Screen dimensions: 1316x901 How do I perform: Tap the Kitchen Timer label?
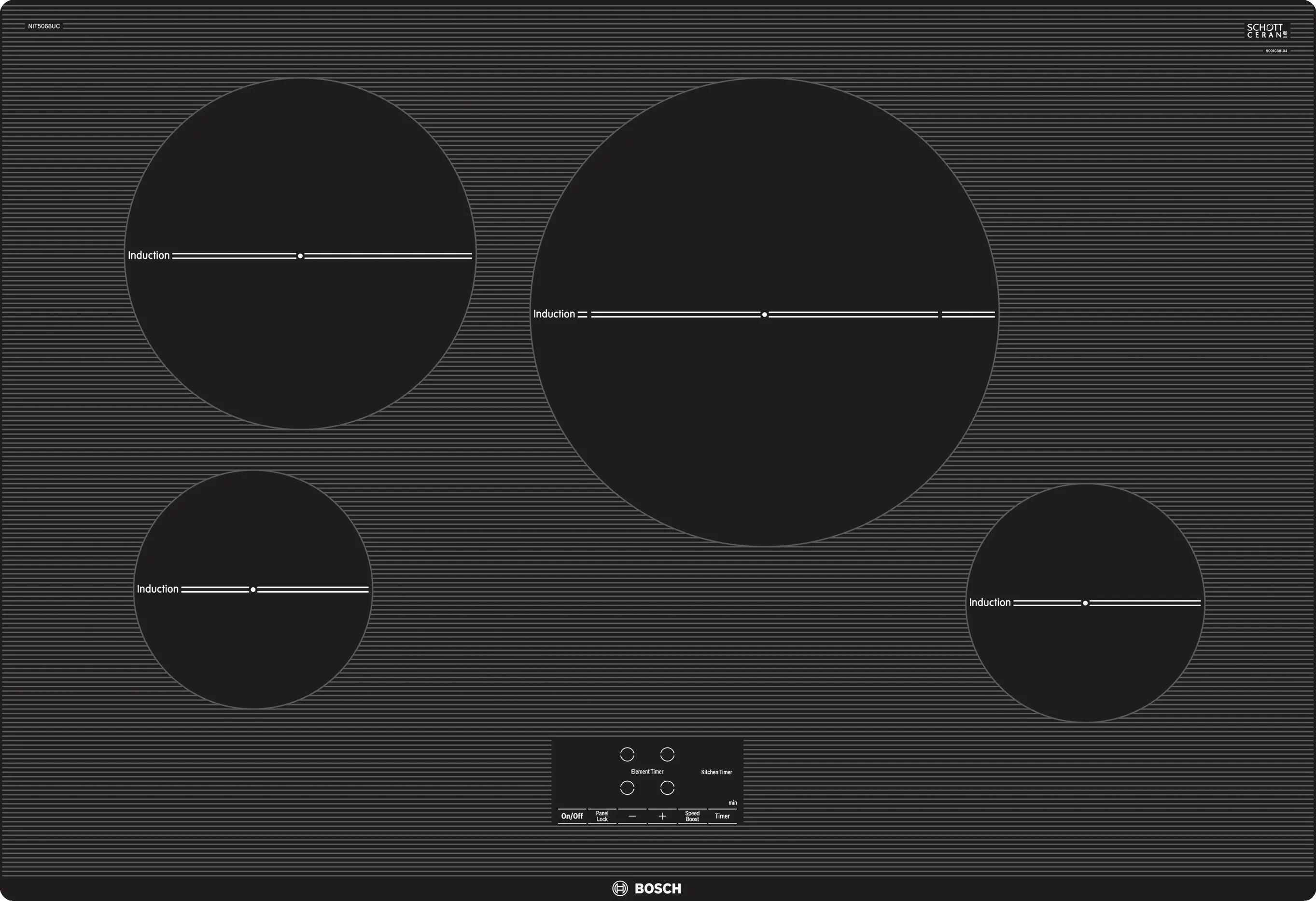[x=716, y=772]
